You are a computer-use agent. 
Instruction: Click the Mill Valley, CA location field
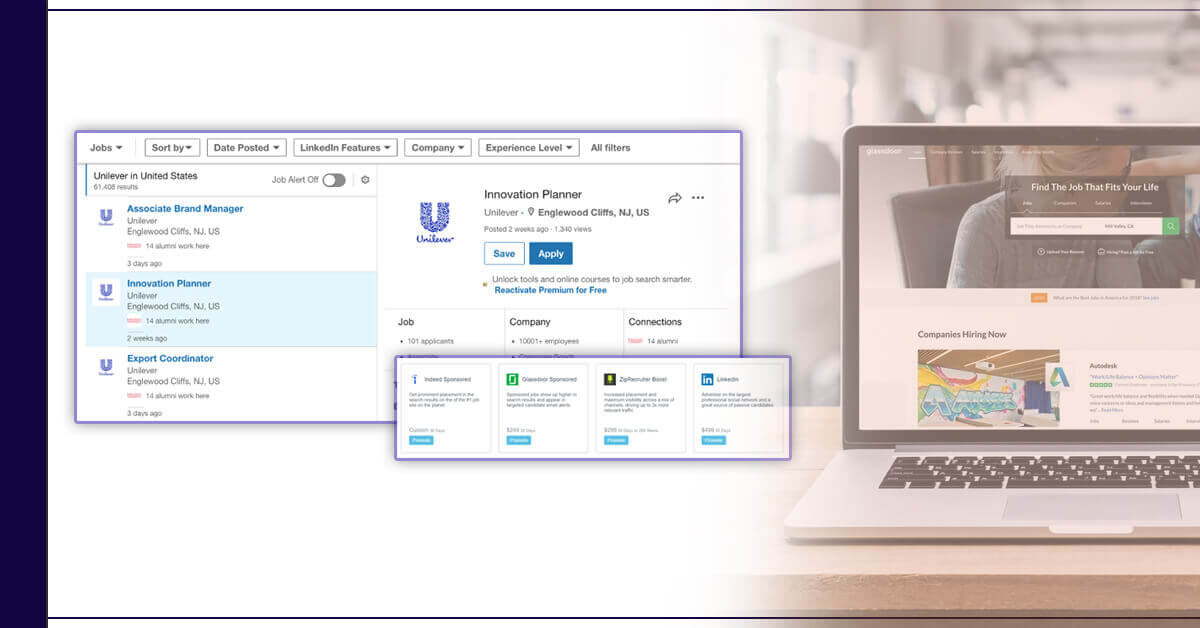[x=1131, y=226]
